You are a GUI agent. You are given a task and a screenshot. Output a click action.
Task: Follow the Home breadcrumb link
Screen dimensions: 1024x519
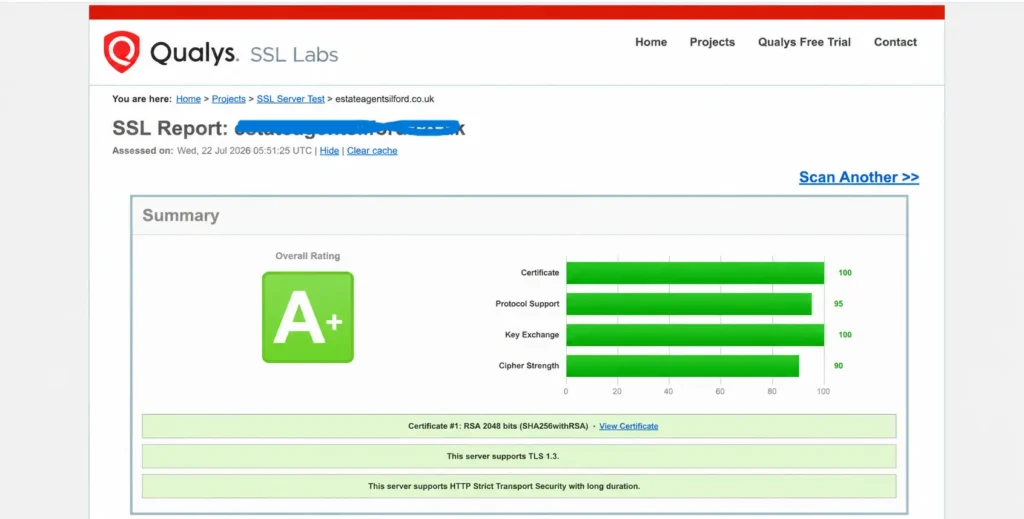pos(188,99)
